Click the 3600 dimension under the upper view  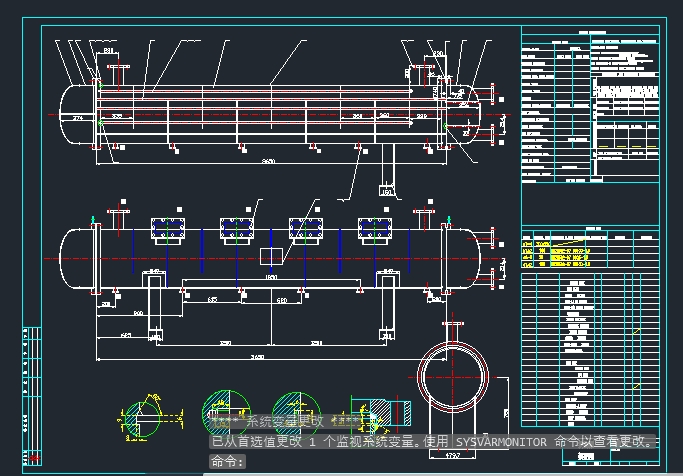[268, 161]
